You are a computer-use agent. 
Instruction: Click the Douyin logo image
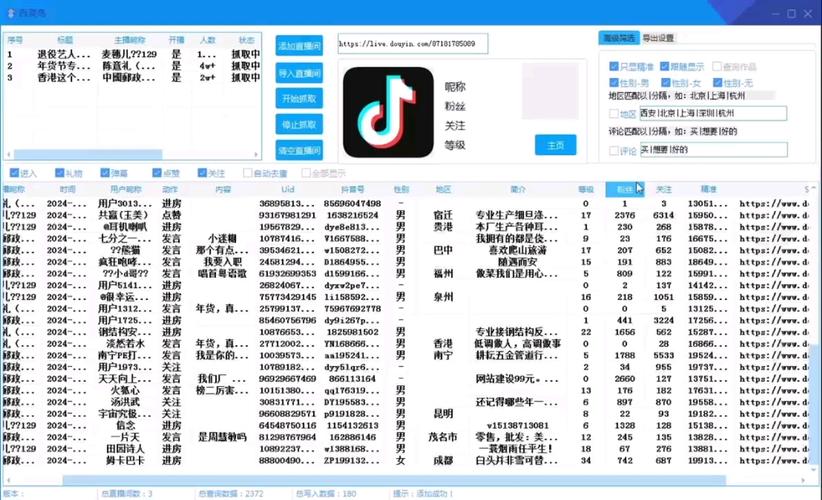pos(388,112)
